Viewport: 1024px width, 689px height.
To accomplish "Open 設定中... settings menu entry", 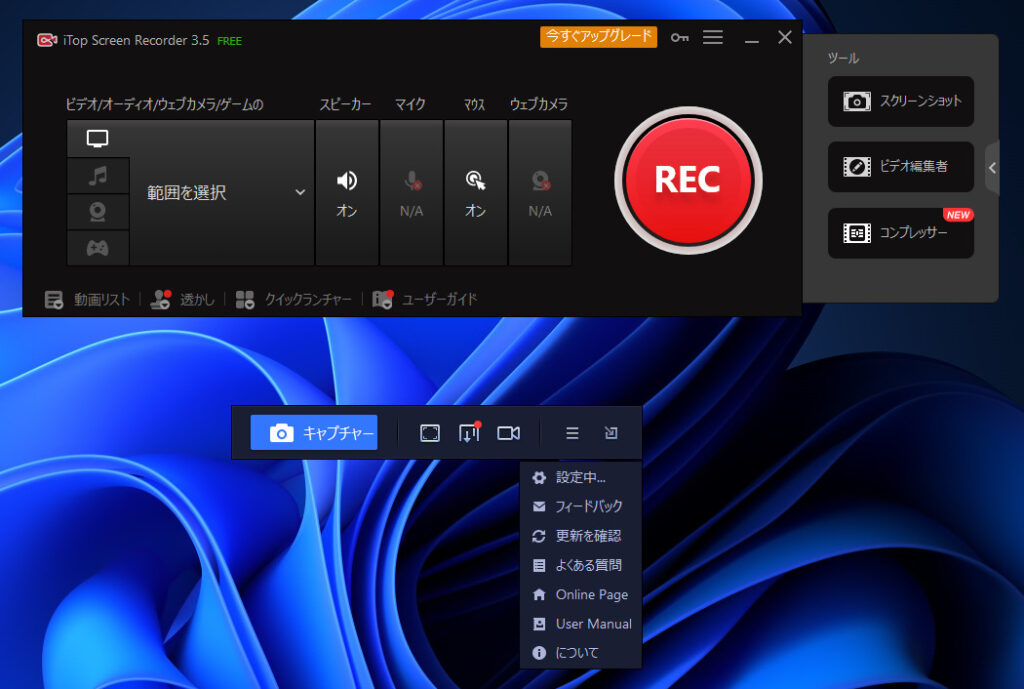I will [x=581, y=477].
